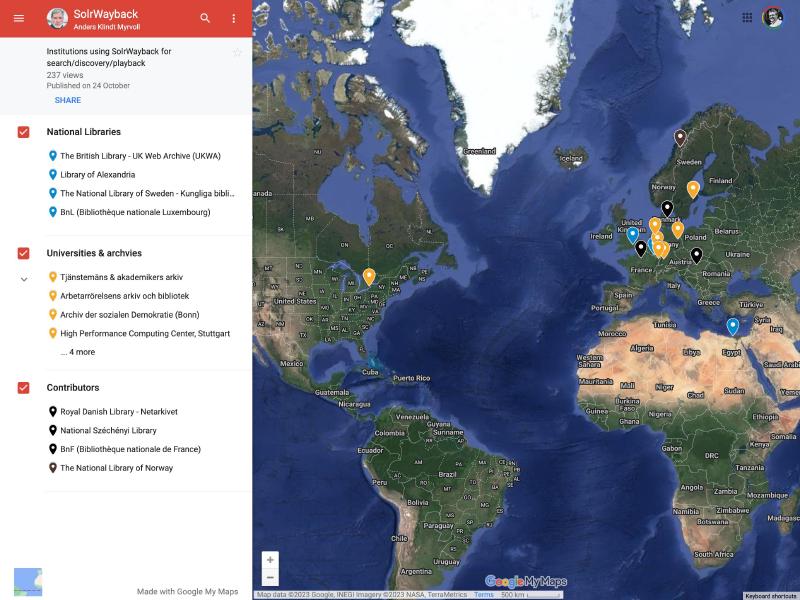Screen dimensions: 800x600
Task: Click the blue map pin in Egypt
Action: 733,325
